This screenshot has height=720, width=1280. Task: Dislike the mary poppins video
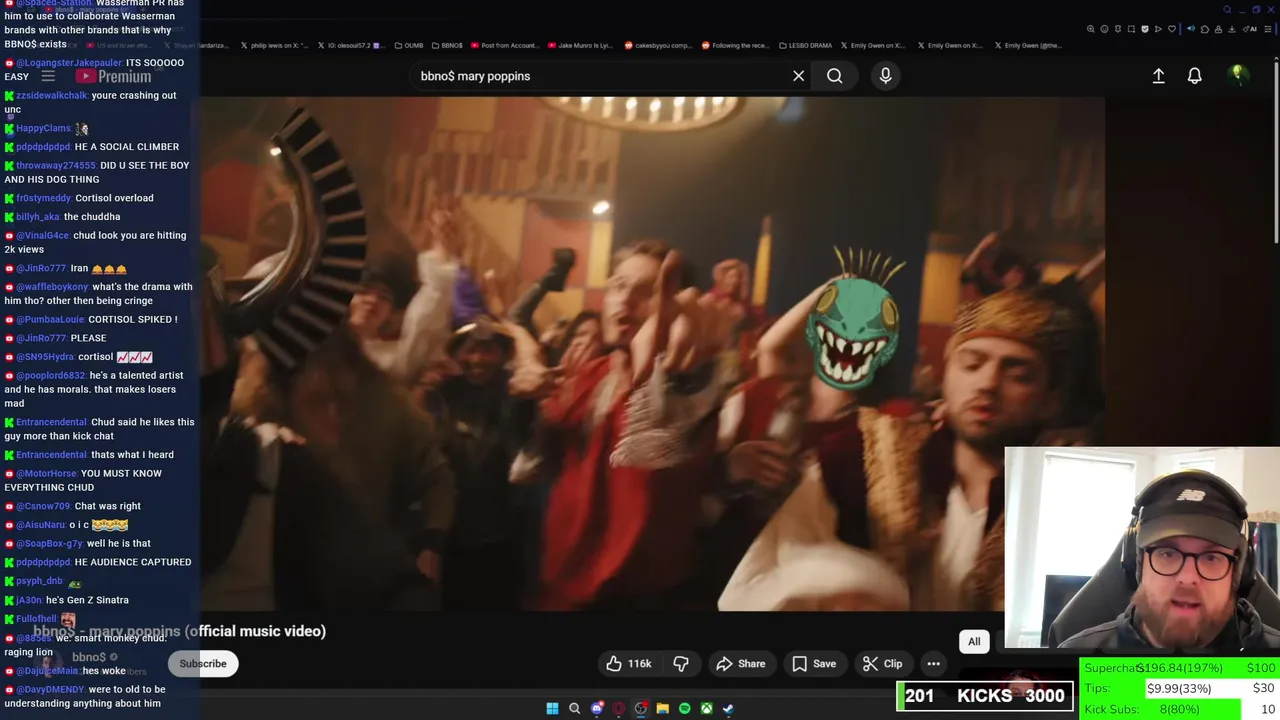tap(680, 663)
